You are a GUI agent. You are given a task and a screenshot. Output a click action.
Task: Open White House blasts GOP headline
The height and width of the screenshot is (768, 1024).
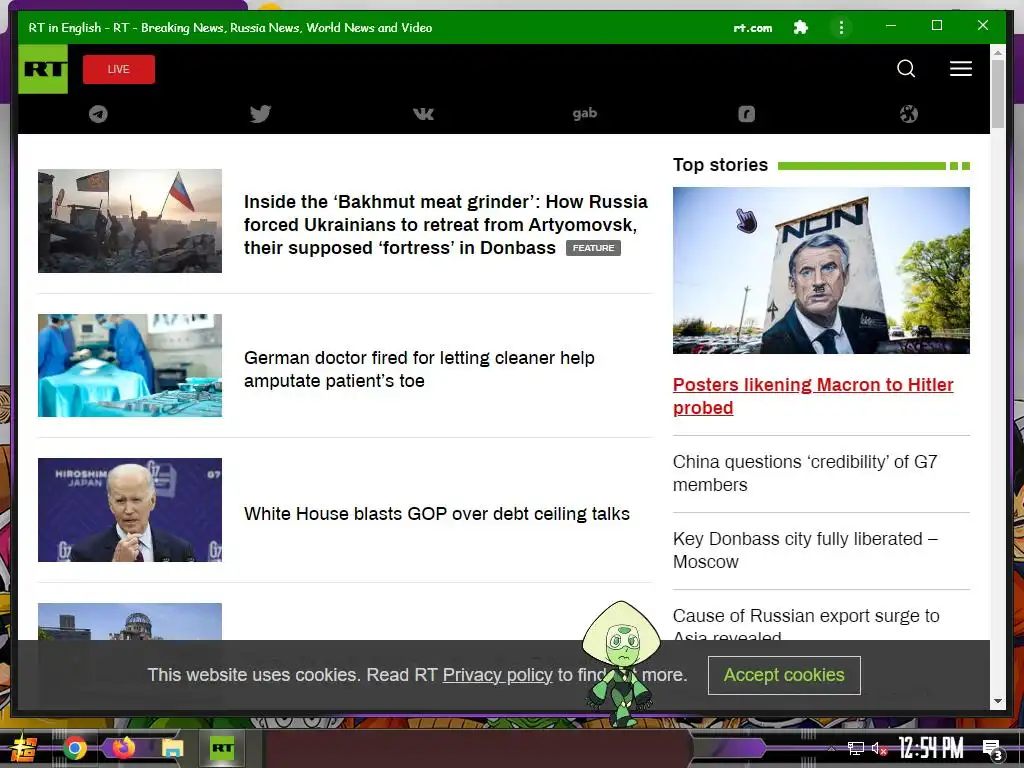pyautogui.click(x=437, y=514)
